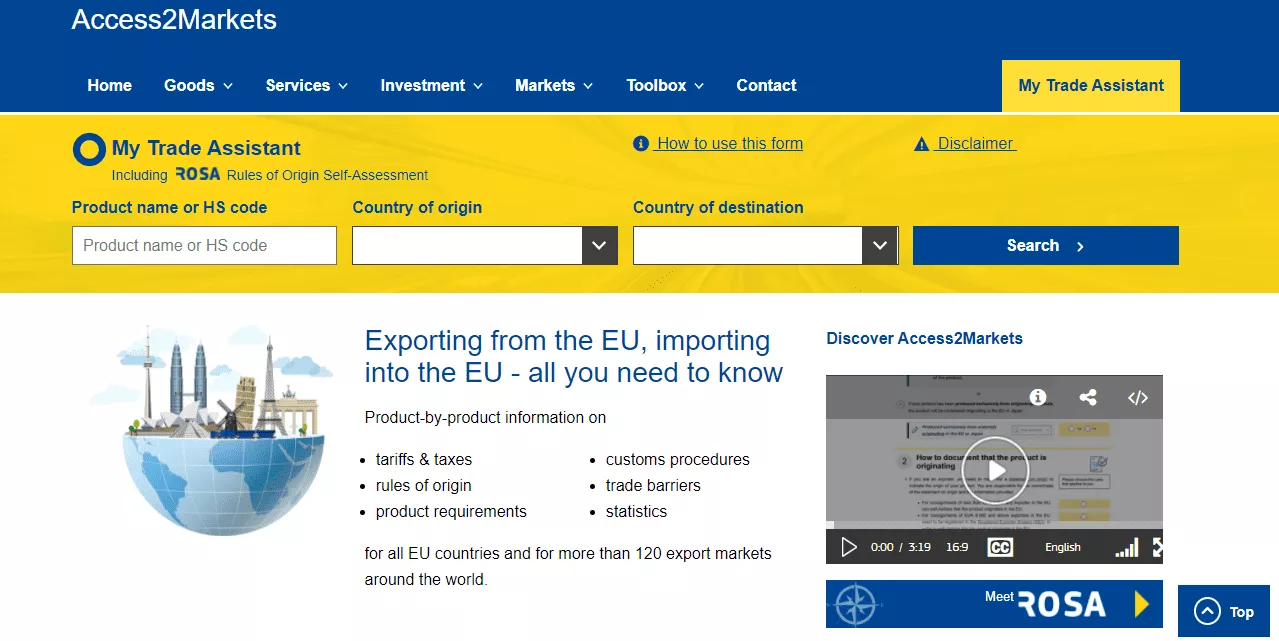Screen dimensions: 1279x641
Task: Click the video share icon
Action: click(x=1088, y=397)
